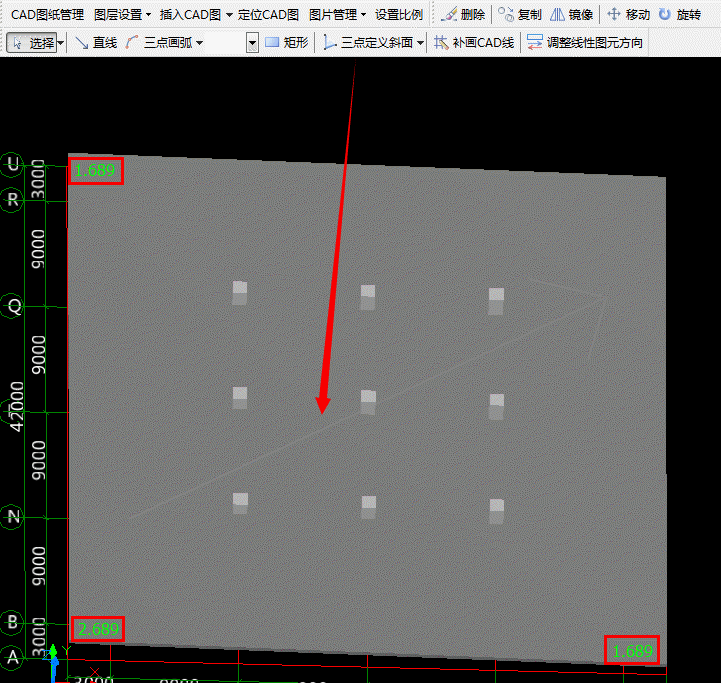
Task: Click 调整线性图元方向 button
Action: pyautogui.click(x=585, y=43)
